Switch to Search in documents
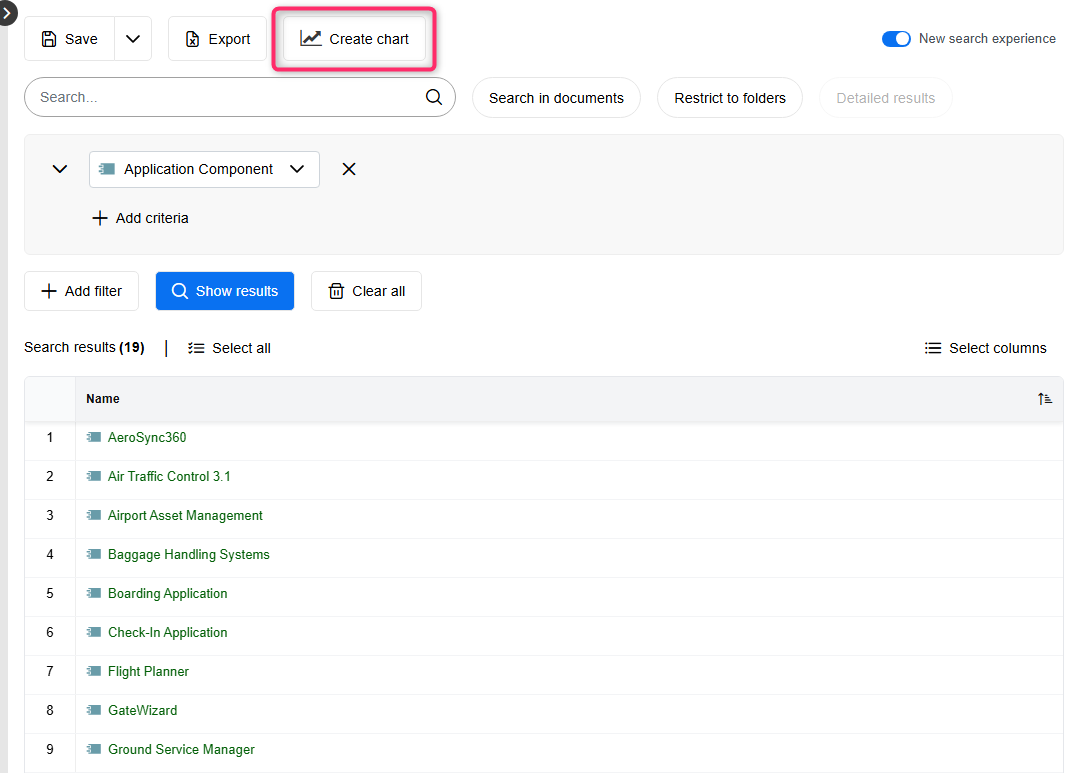This screenshot has height=773, width=1079. (x=556, y=97)
